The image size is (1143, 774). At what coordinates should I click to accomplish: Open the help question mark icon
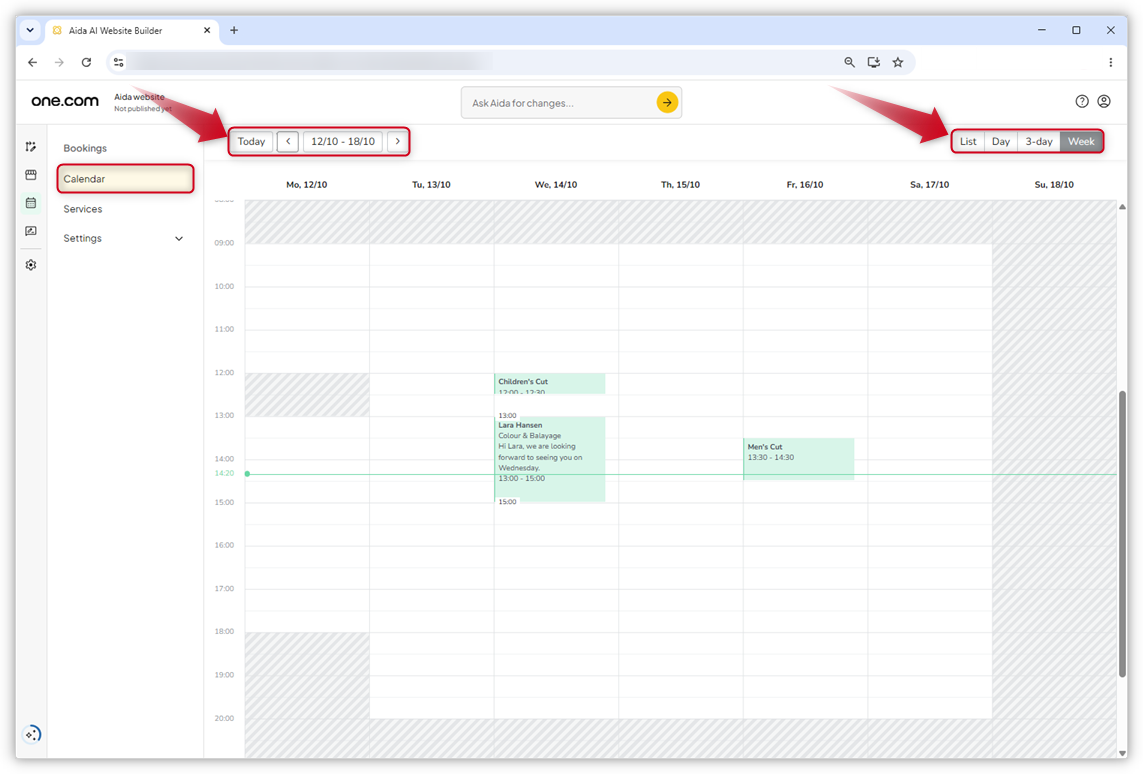coord(1082,101)
